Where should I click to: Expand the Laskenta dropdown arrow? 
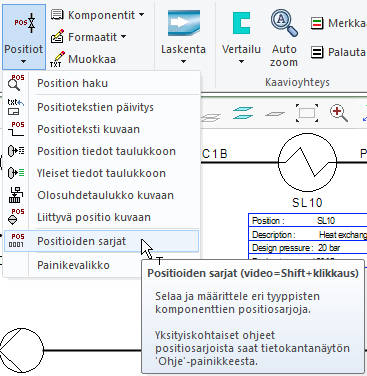[x=183, y=62]
